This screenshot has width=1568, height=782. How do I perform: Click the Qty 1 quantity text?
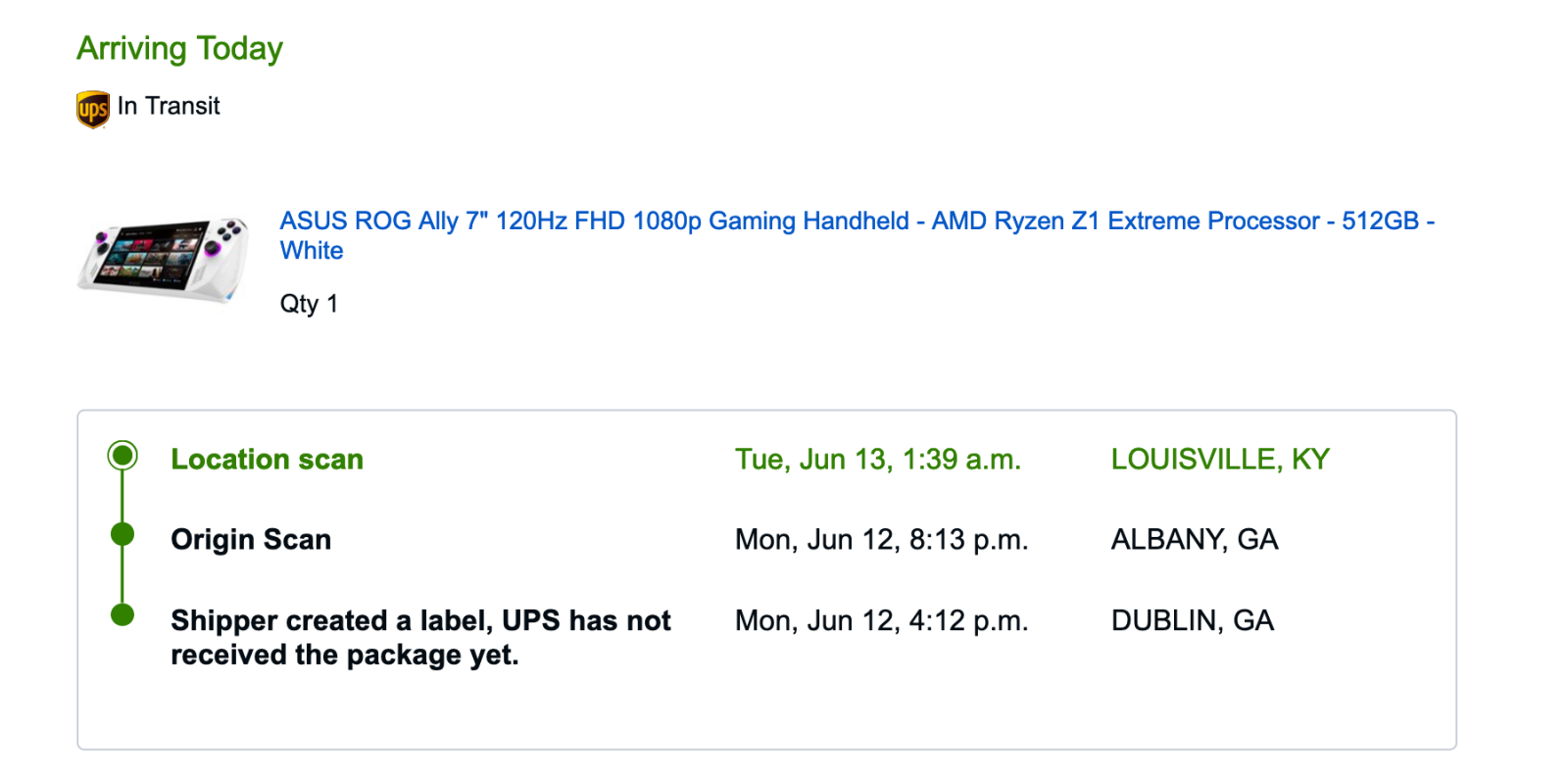point(309,304)
